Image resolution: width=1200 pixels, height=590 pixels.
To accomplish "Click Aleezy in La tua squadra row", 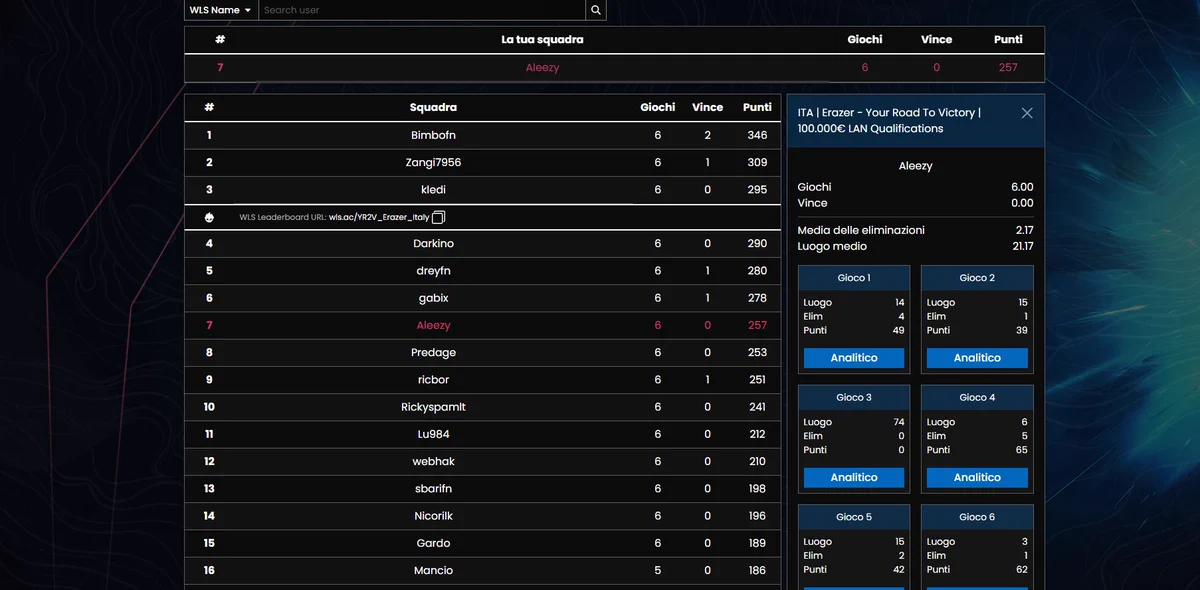I will tap(542, 68).
